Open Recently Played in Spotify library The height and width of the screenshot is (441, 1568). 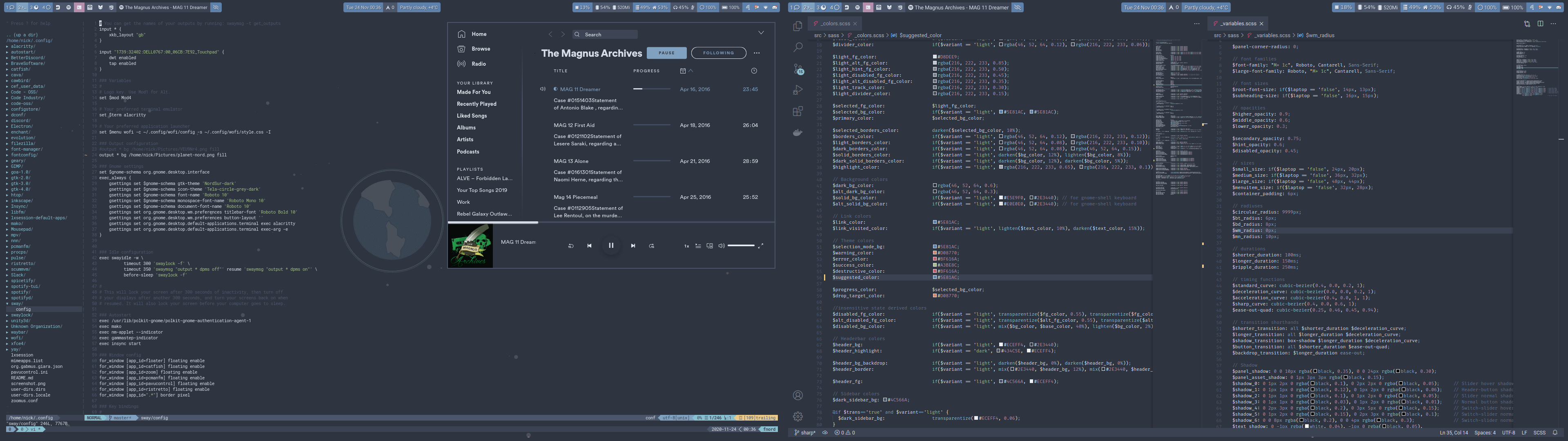477,104
